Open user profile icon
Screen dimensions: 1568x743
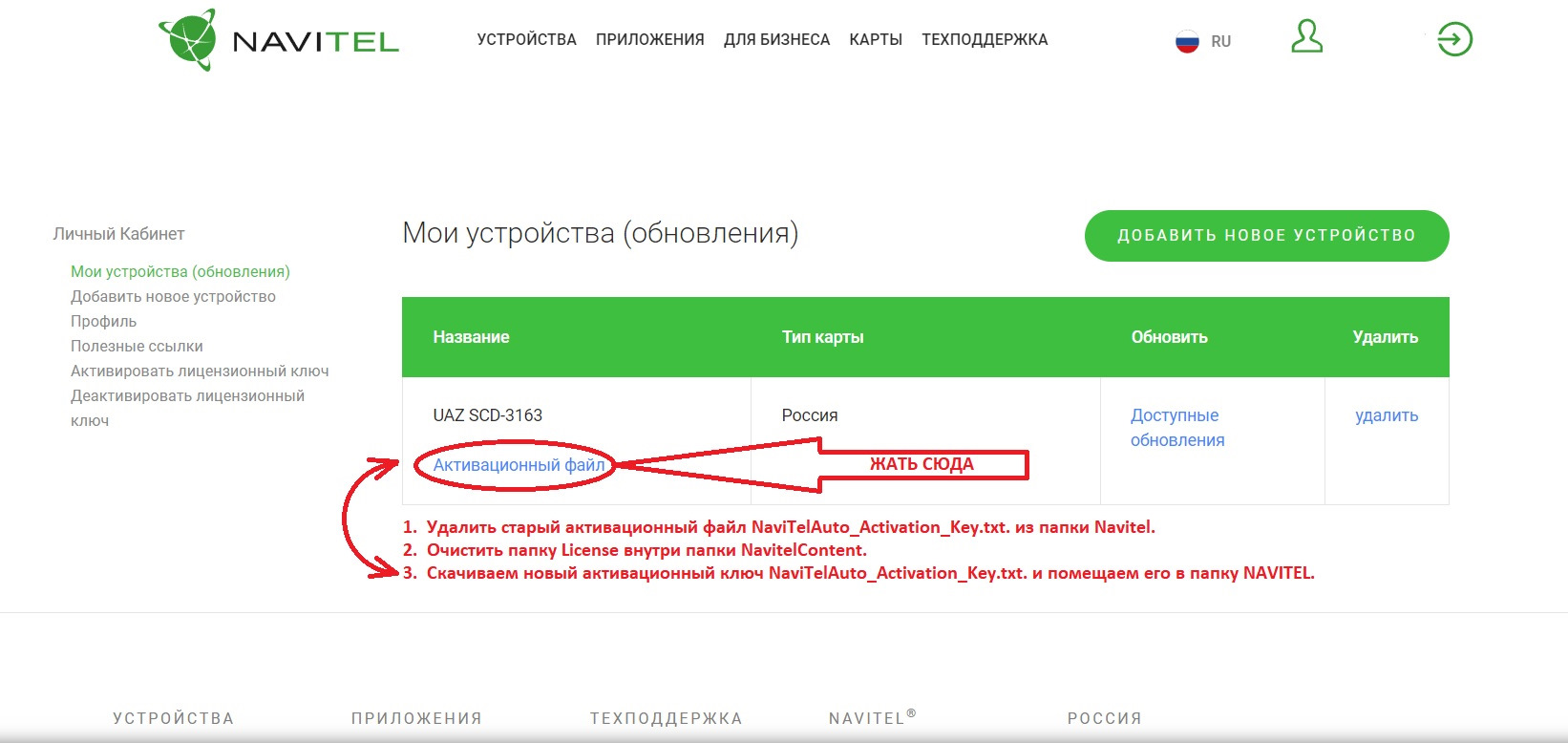[x=1306, y=37]
